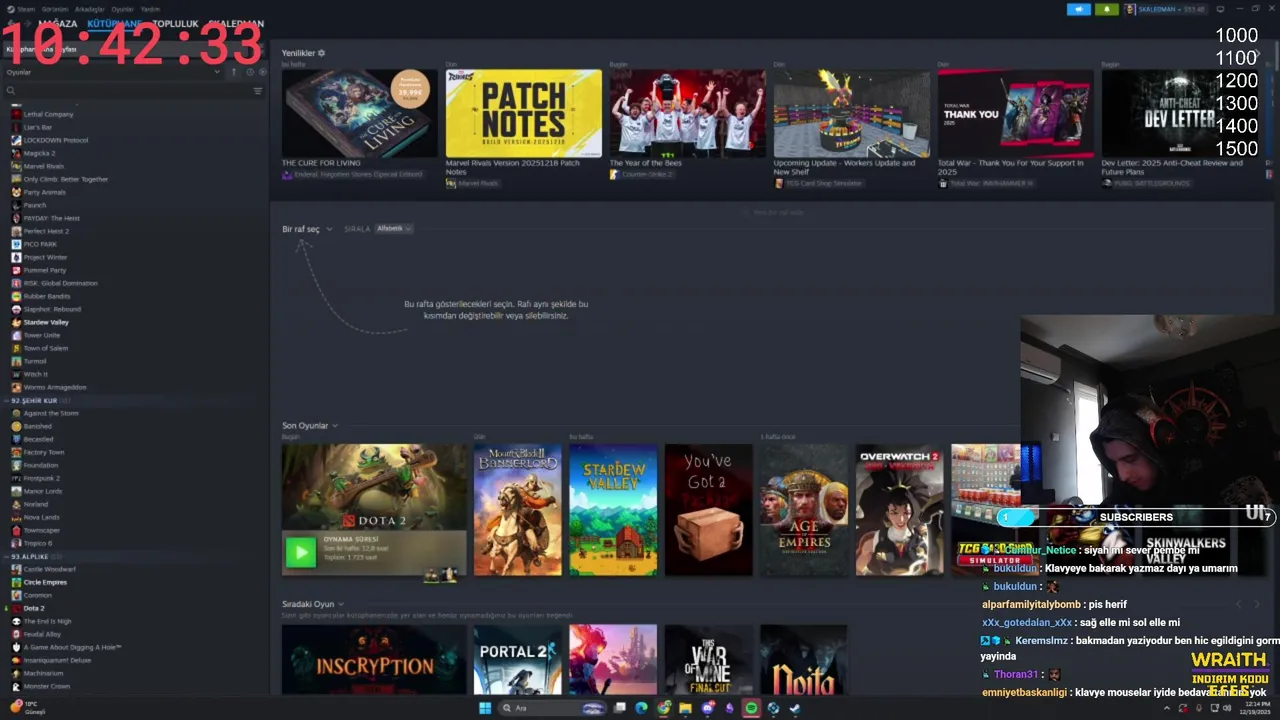Open the Windows Start menu
This screenshot has width=1280, height=720.
pos(485,708)
